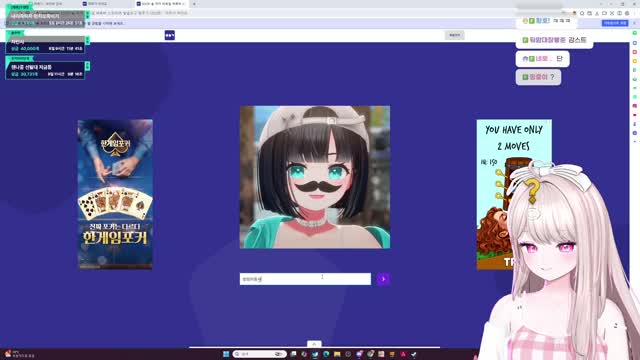Click the weather widget at the taskbar's left end

(20, 354)
